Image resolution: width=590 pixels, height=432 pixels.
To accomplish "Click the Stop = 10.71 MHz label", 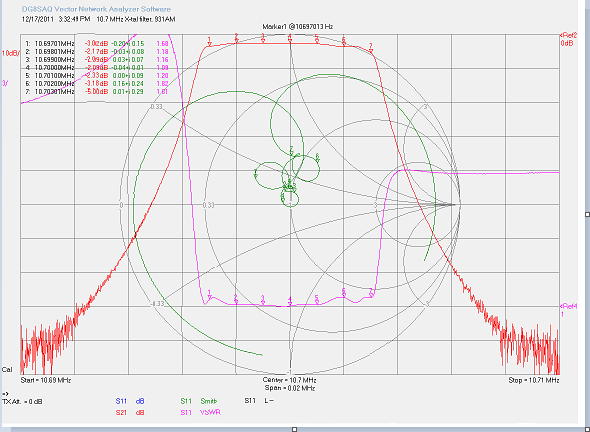I will 534,380.
